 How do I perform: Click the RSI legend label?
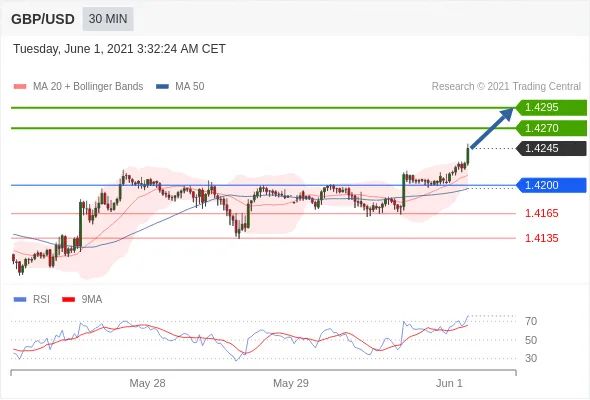(x=41, y=300)
